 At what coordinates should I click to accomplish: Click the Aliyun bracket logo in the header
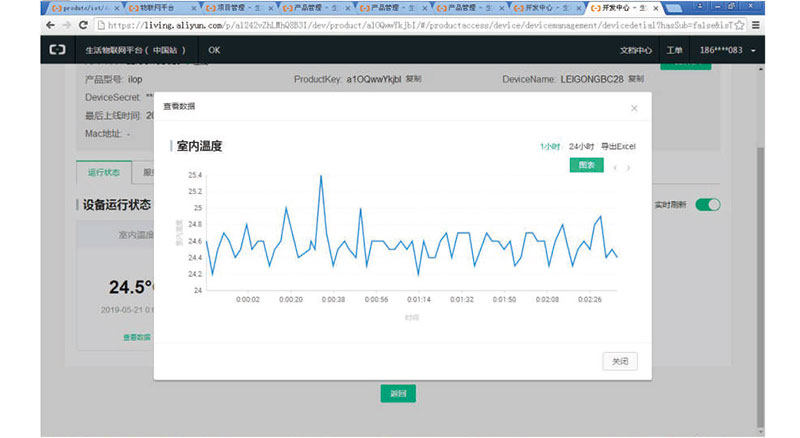[x=57, y=50]
